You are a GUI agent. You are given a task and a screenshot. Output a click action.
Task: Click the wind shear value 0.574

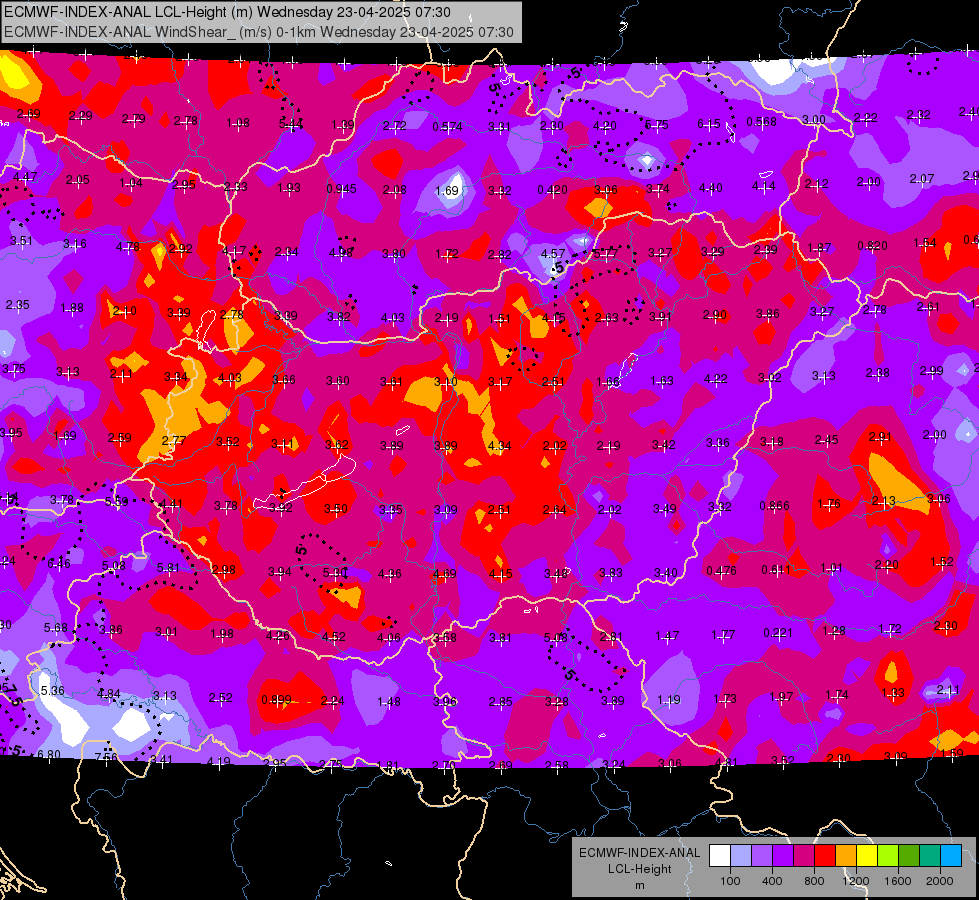click(x=448, y=127)
